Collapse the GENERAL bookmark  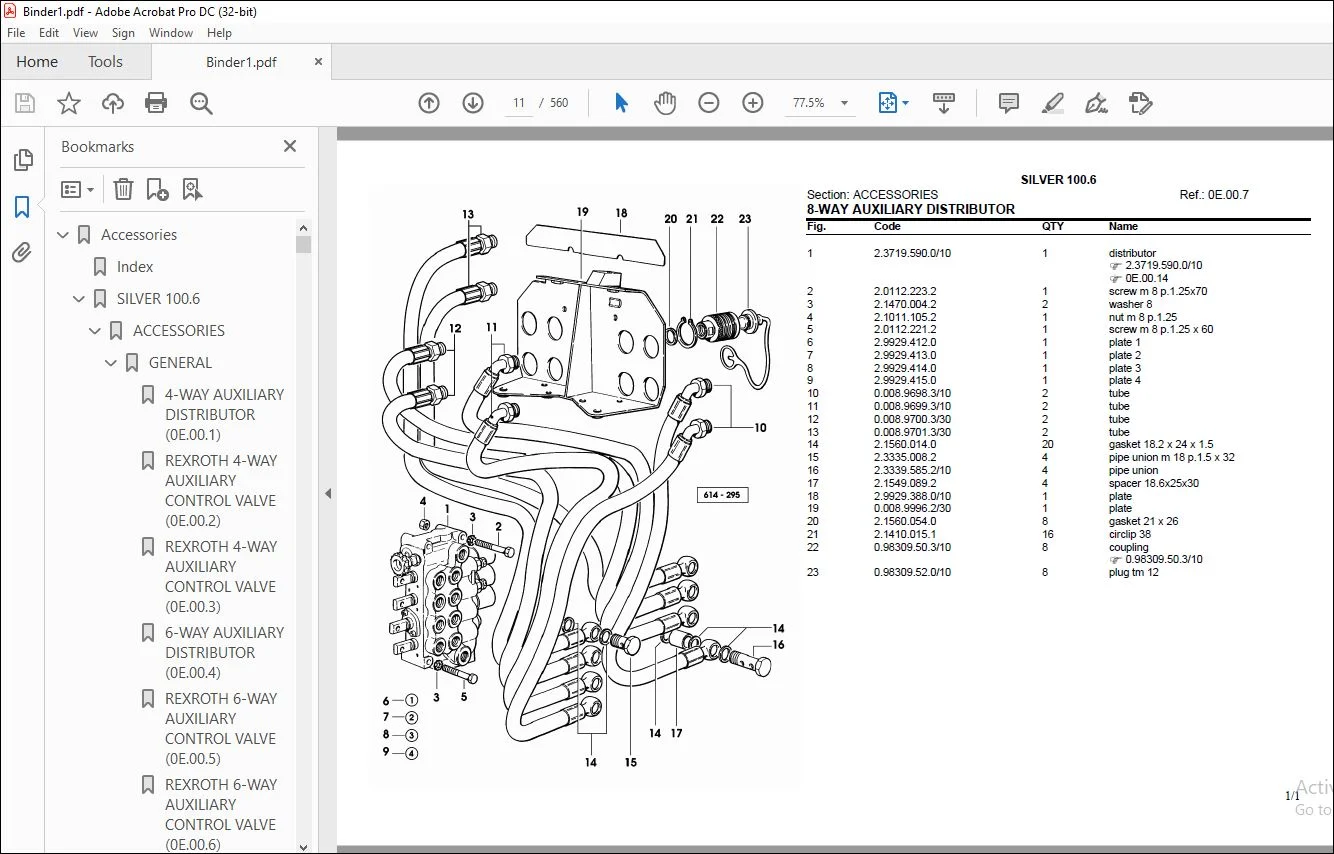pos(112,363)
